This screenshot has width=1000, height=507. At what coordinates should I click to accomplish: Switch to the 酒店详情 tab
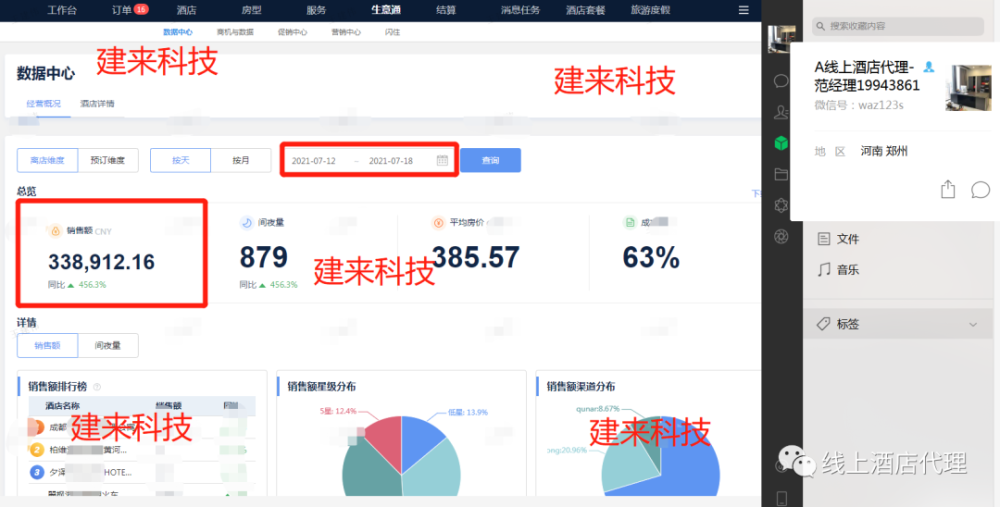point(97,103)
